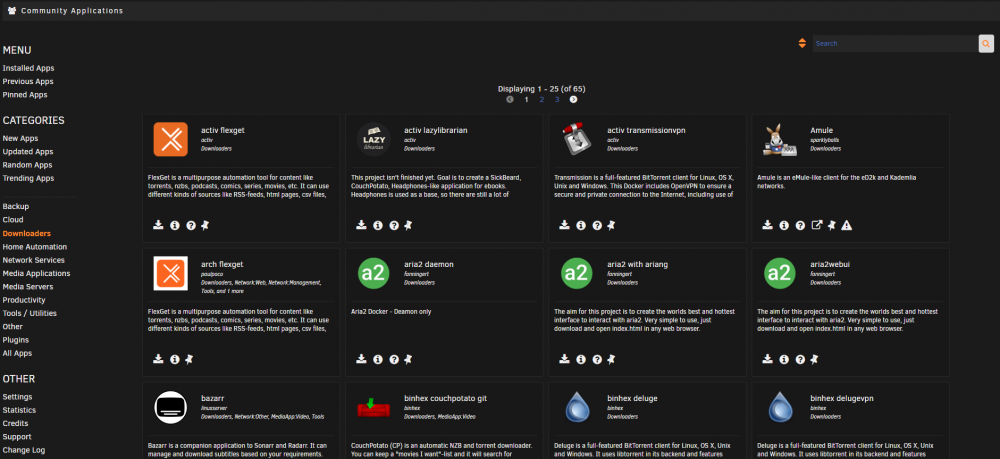
Task: Click info icon for aria2 with ariang
Action: (581, 359)
